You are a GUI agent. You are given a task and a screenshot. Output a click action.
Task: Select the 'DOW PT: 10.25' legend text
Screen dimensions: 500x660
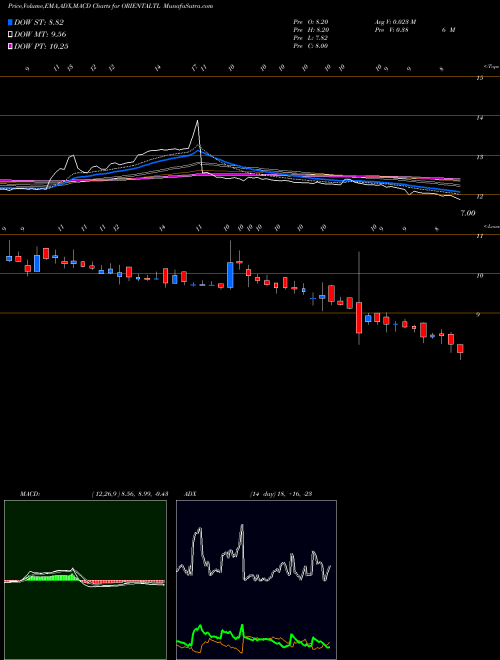(41, 46)
